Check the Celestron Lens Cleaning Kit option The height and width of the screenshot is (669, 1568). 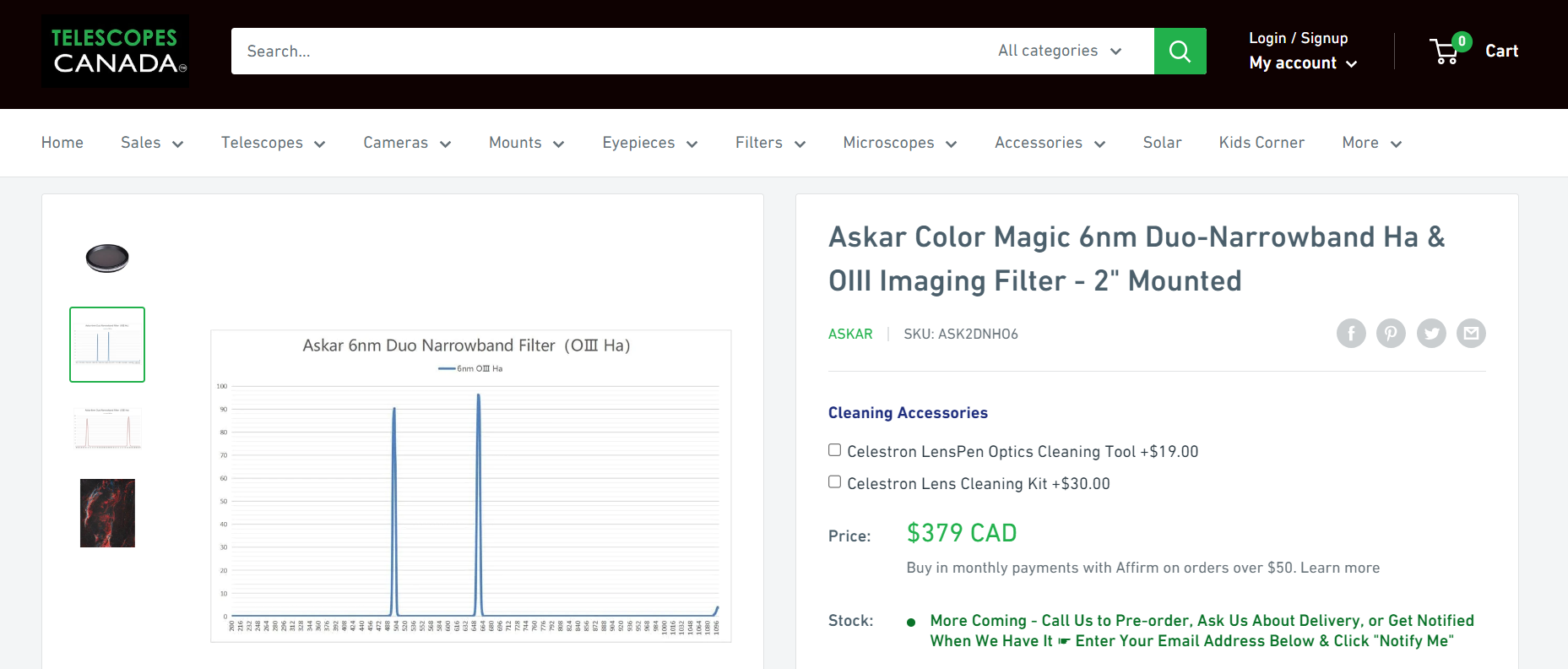coord(835,482)
